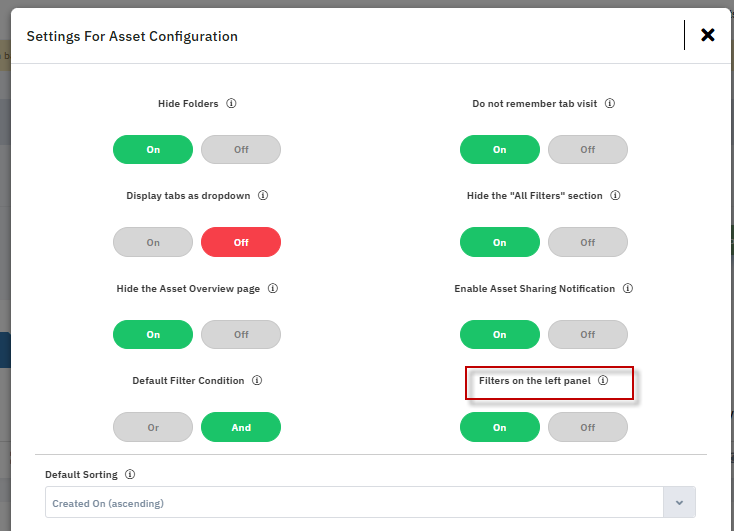Screen dimensions: 734x531
Task: Switch Display tabs as dropdown to On
Action: pos(153,242)
